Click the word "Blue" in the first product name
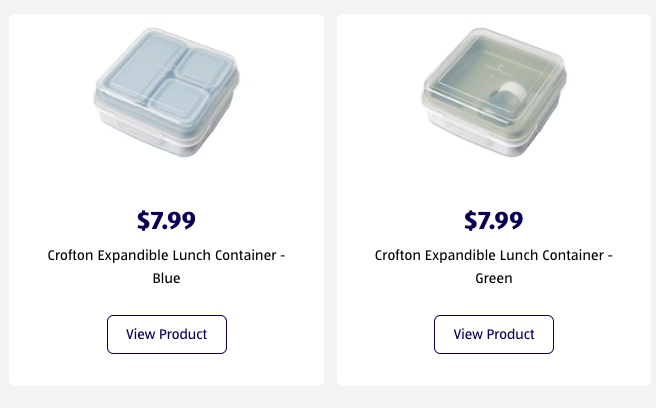The width and height of the screenshot is (656, 408). pos(167,279)
